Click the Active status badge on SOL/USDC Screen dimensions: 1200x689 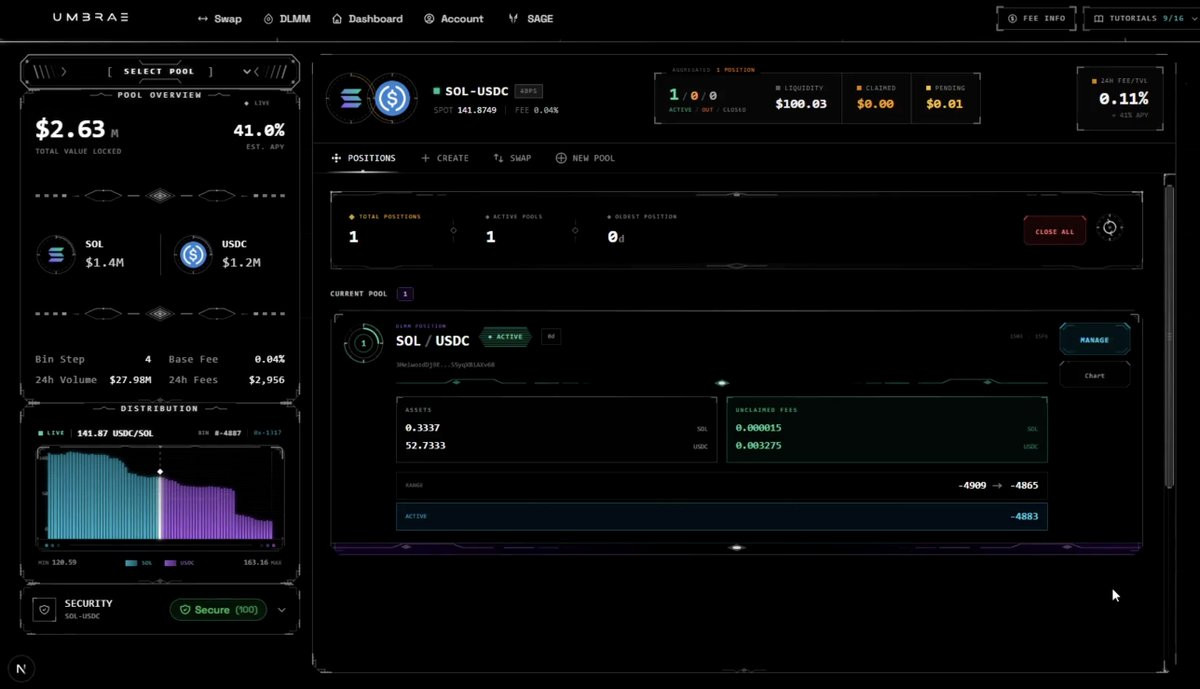505,337
